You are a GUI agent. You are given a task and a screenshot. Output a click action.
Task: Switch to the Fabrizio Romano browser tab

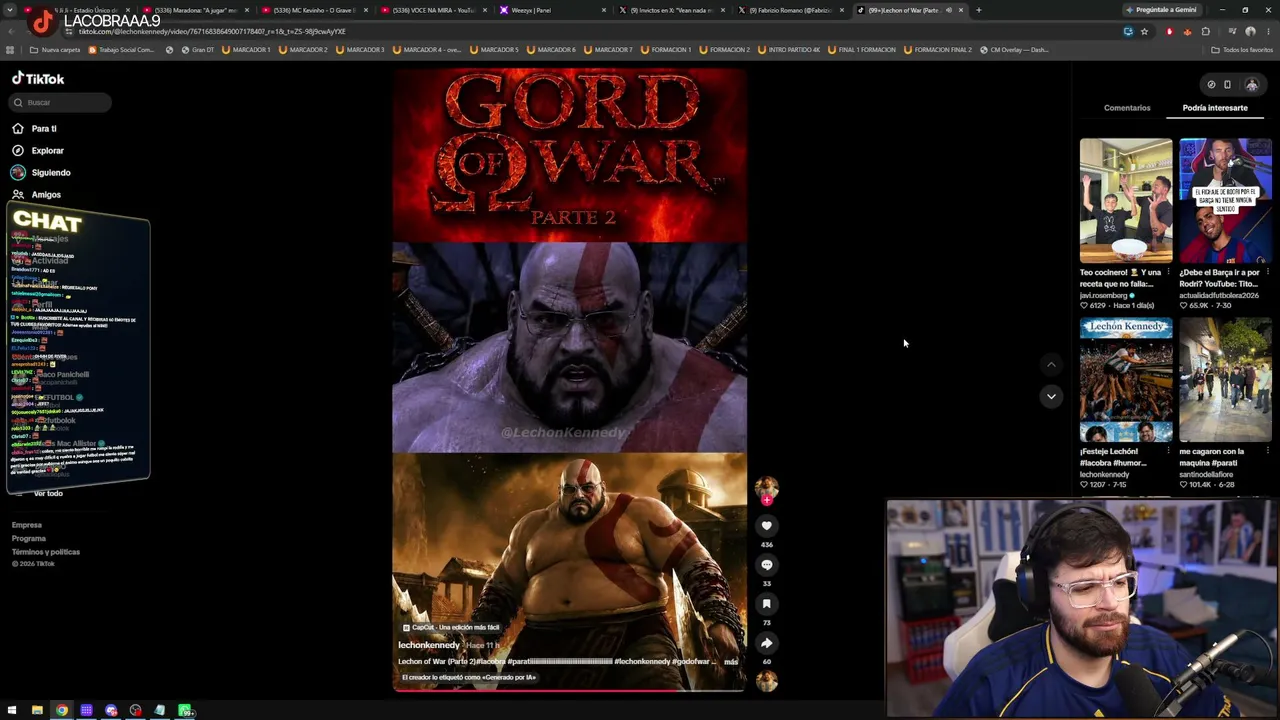790,10
